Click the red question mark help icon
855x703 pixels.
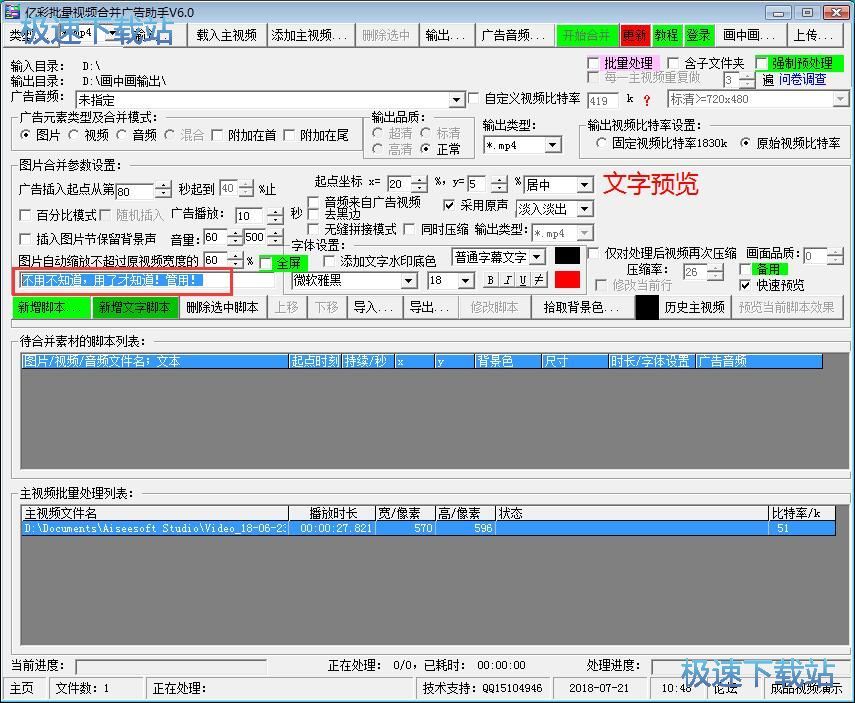point(646,100)
